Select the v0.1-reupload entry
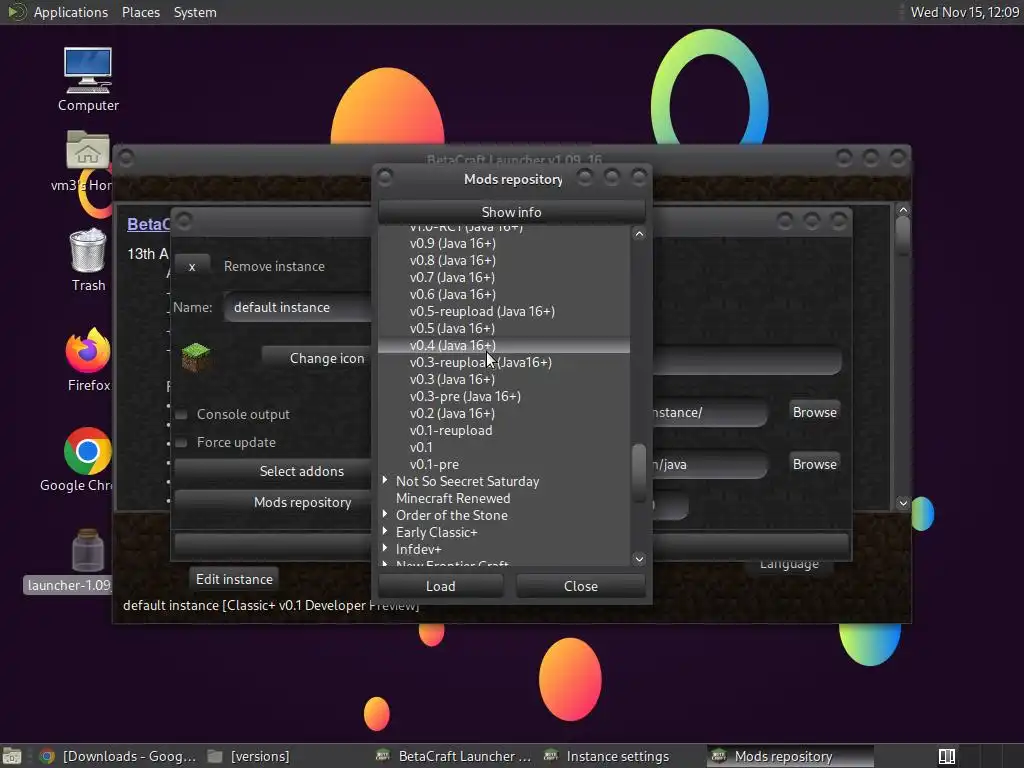Viewport: 1024px width, 768px height. [451, 430]
